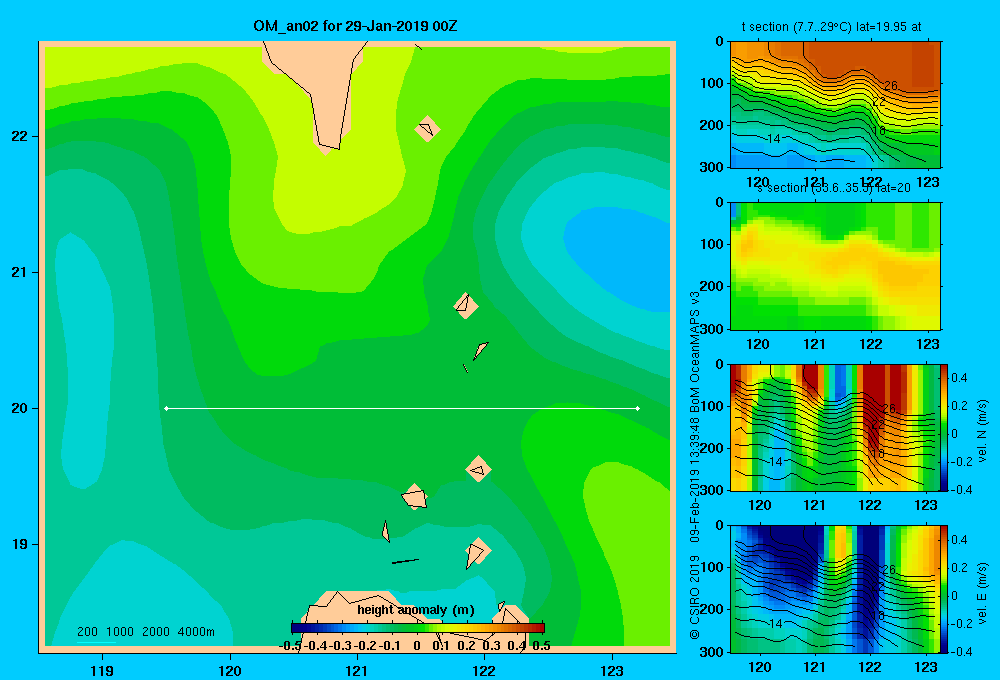Click the right endpoint of the white section line
The height and width of the screenshot is (680, 1000).
pos(638,408)
